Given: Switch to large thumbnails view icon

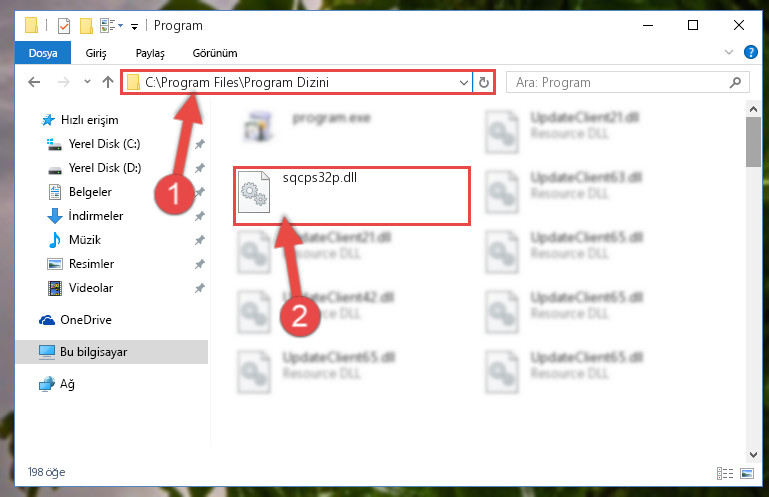Looking at the screenshot, I should tap(747, 473).
